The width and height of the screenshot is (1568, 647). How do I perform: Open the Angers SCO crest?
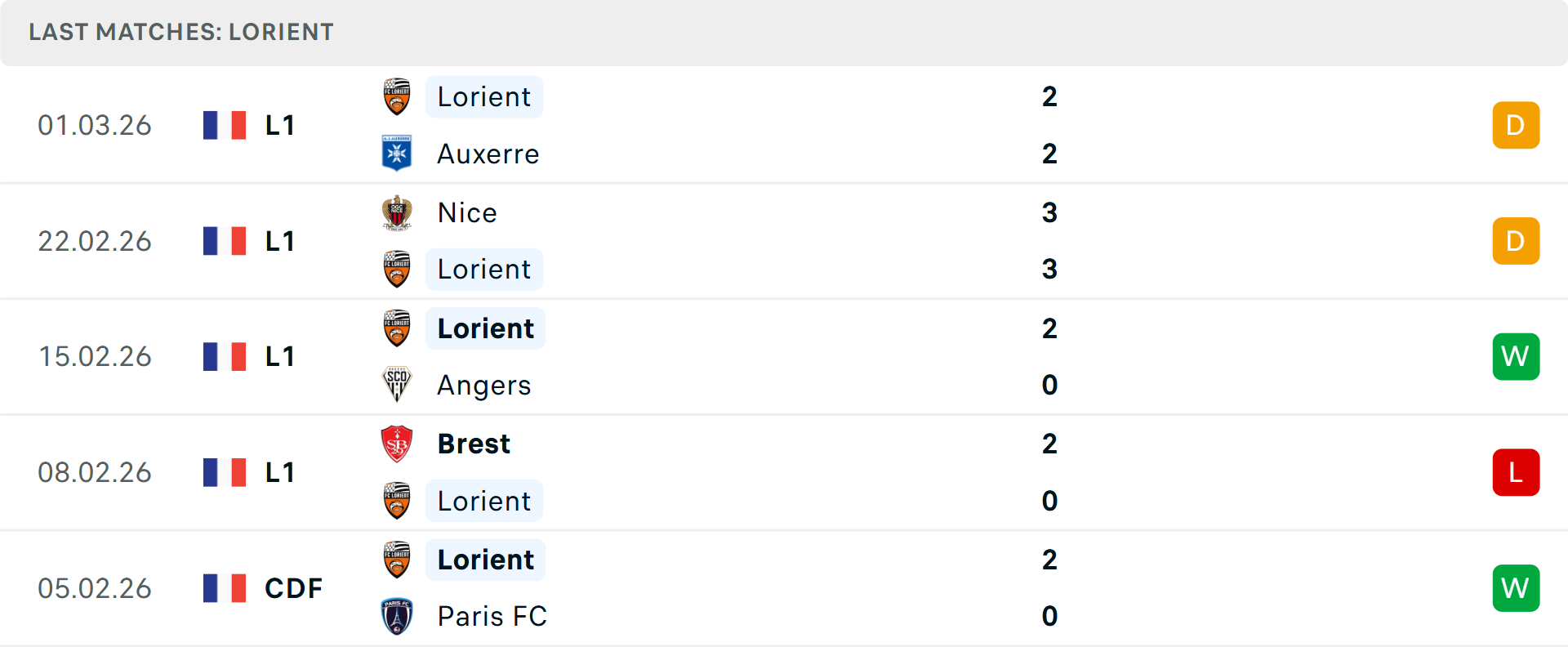[x=397, y=385]
